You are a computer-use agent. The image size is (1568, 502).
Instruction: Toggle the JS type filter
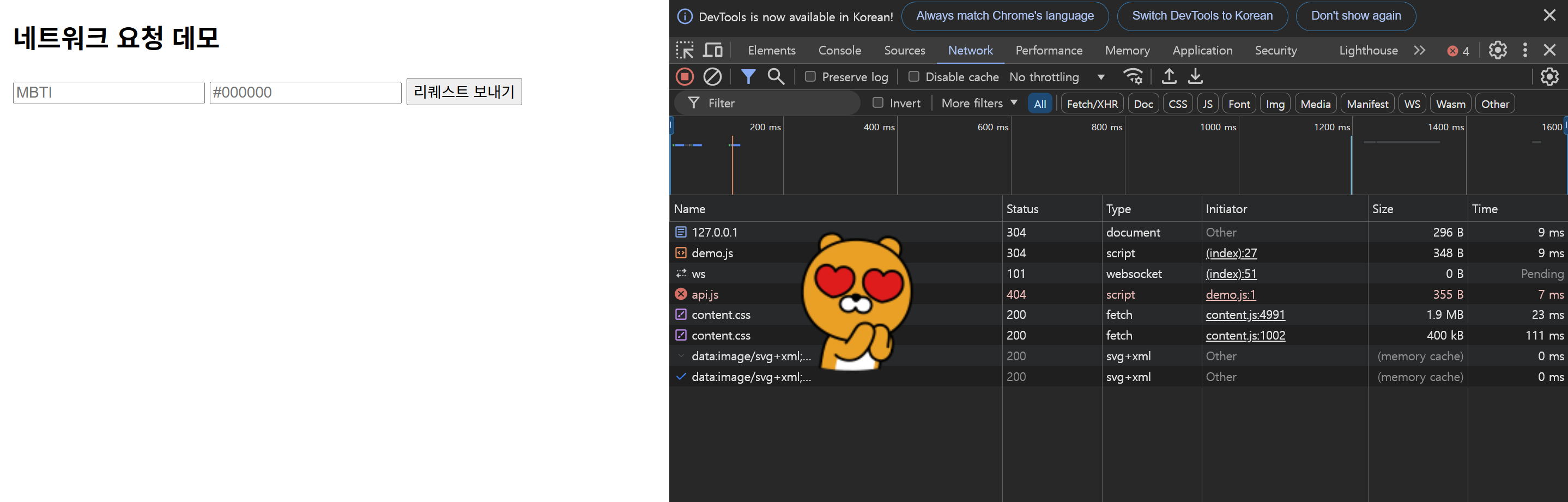(1207, 104)
